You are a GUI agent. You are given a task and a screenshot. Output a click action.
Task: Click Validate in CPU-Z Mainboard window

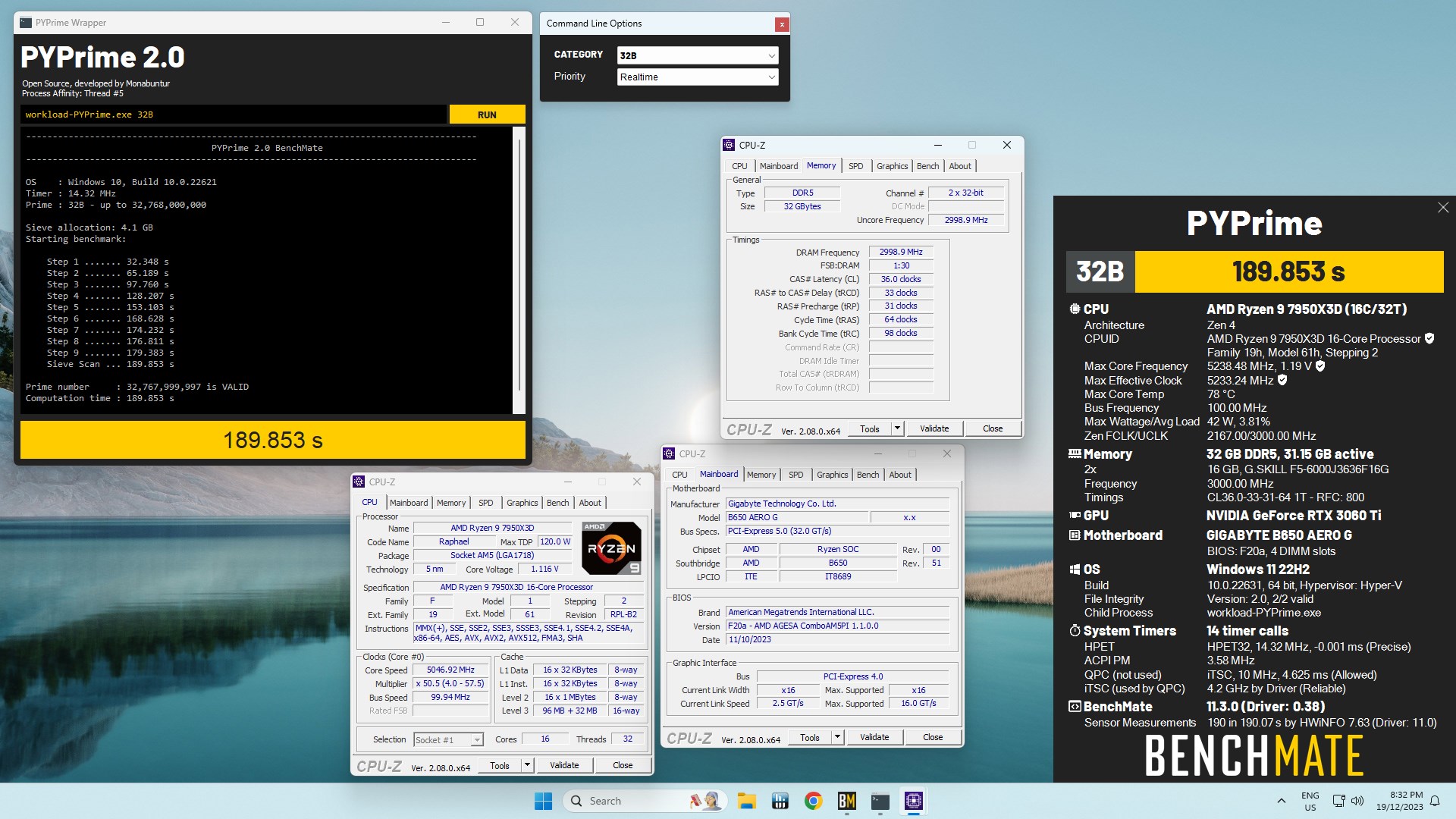pos(874,737)
